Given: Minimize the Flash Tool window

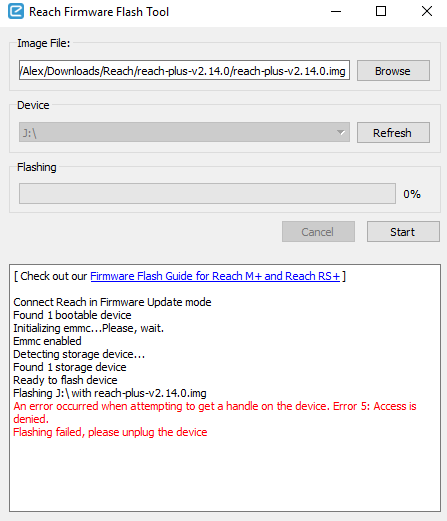Looking at the screenshot, I should pos(336,12).
